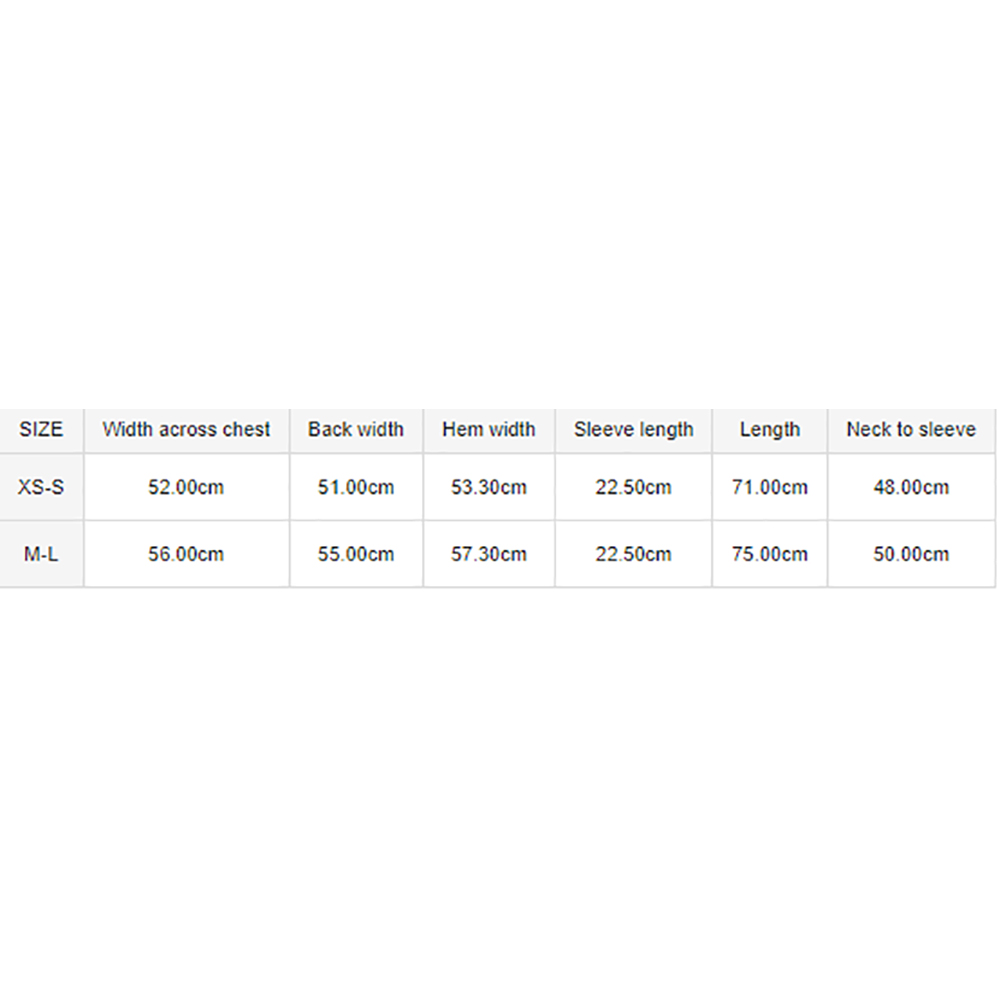Click the Neck to sleeve header
This screenshot has width=1000, height=1000.
[x=911, y=430]
